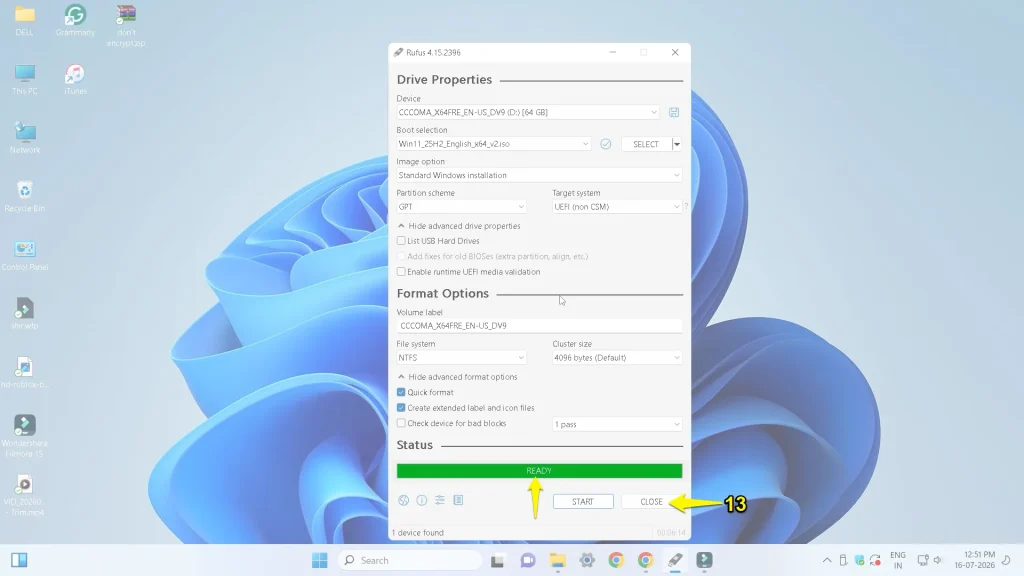Click the START button
1024x576 pixels.
583,502
